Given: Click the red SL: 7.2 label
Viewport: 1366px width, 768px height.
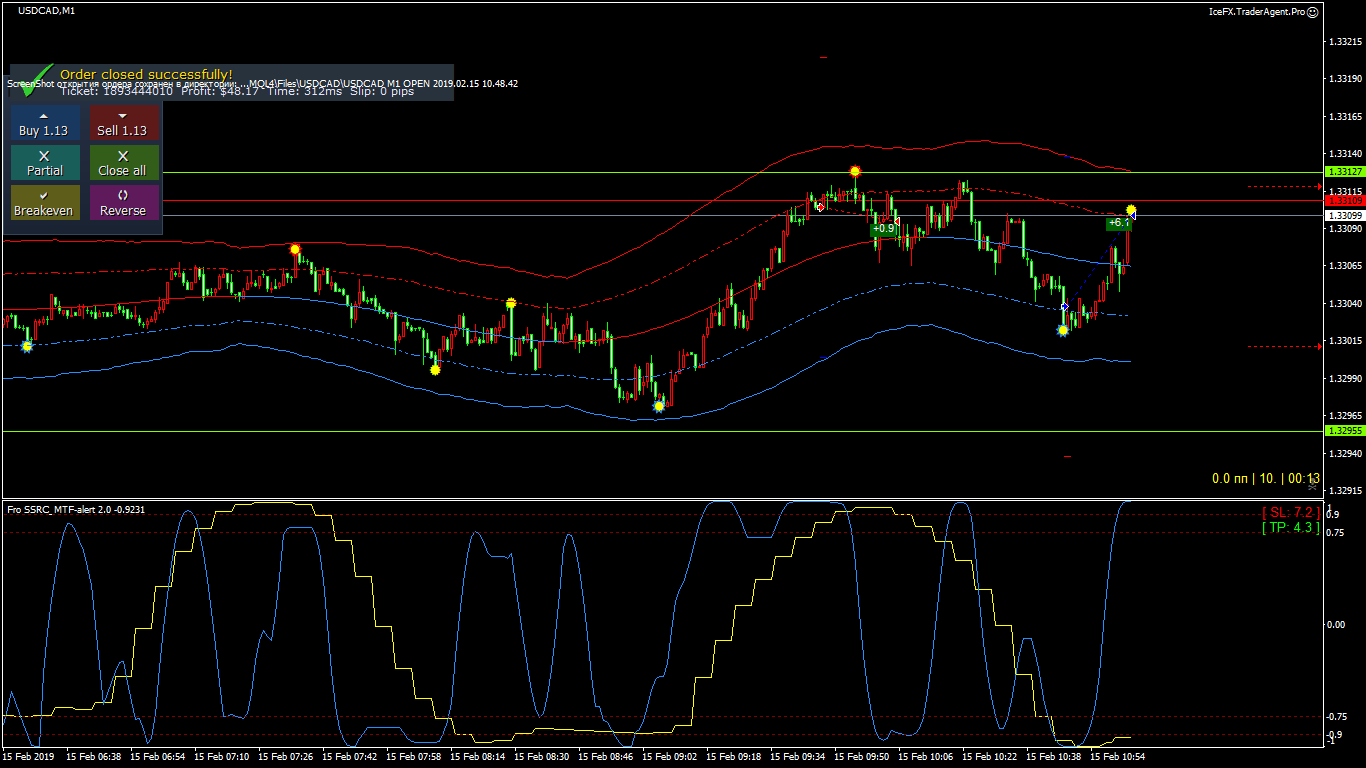Looking at the screenshot, I should tap(1291, 512).
